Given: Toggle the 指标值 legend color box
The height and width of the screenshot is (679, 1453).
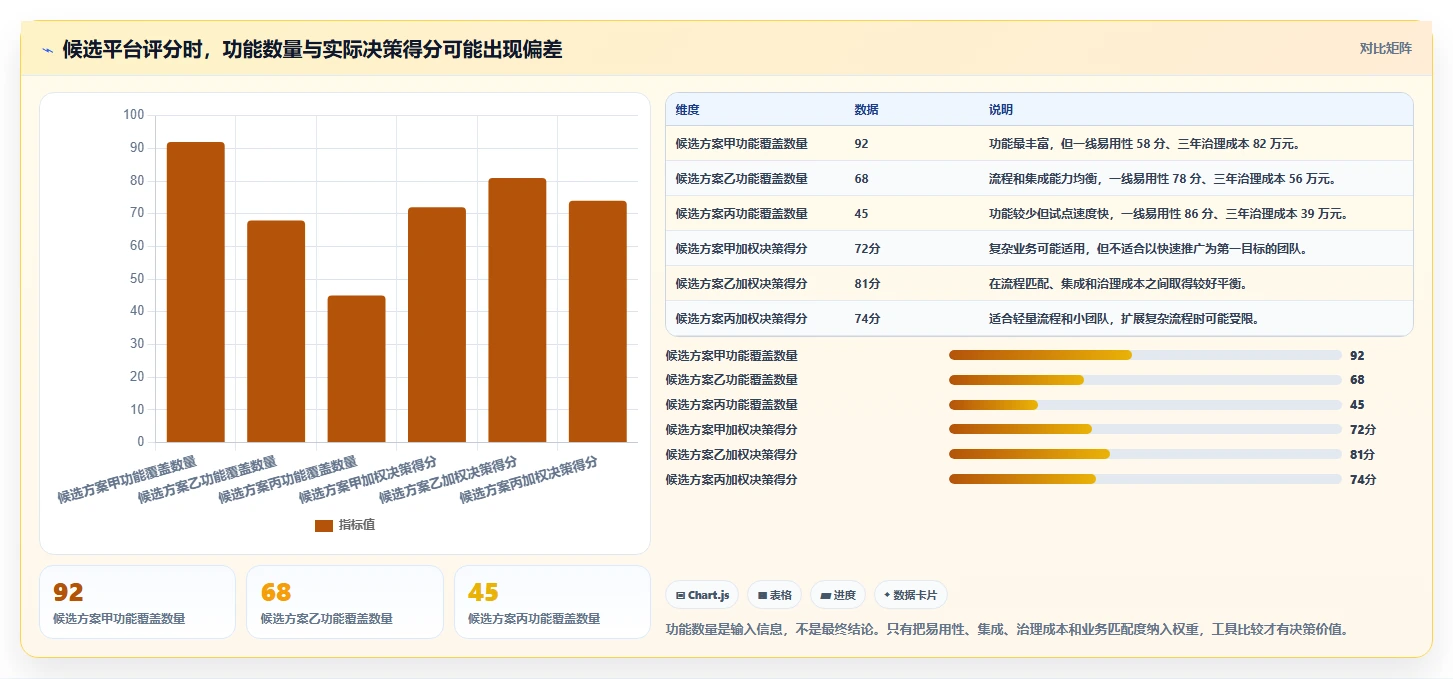Looking at the screenshot, I should pos(324,525).
